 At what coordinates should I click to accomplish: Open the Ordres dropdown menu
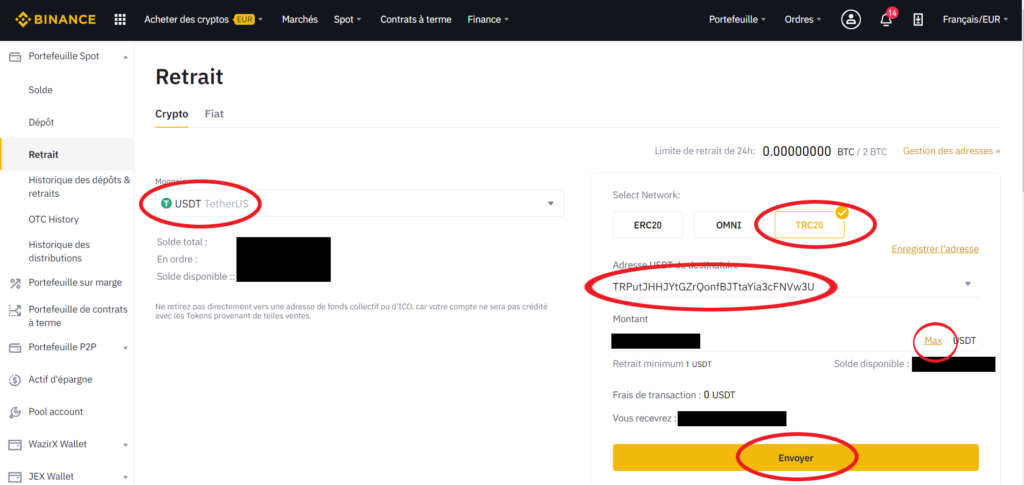pos(803,20)
